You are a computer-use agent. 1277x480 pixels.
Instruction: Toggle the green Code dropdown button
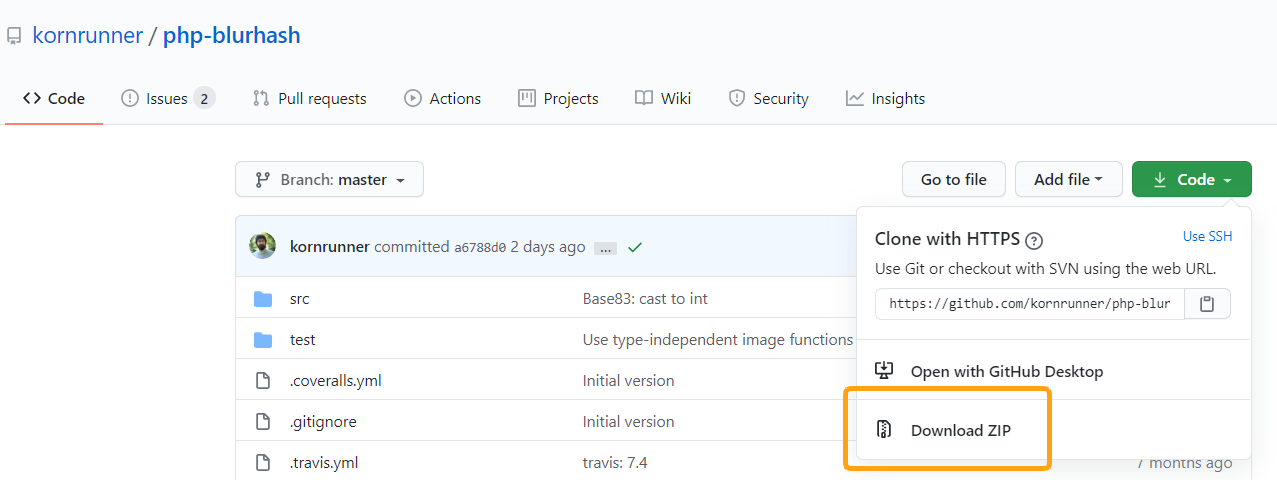pyautogui.click(x=1191, y=180)
